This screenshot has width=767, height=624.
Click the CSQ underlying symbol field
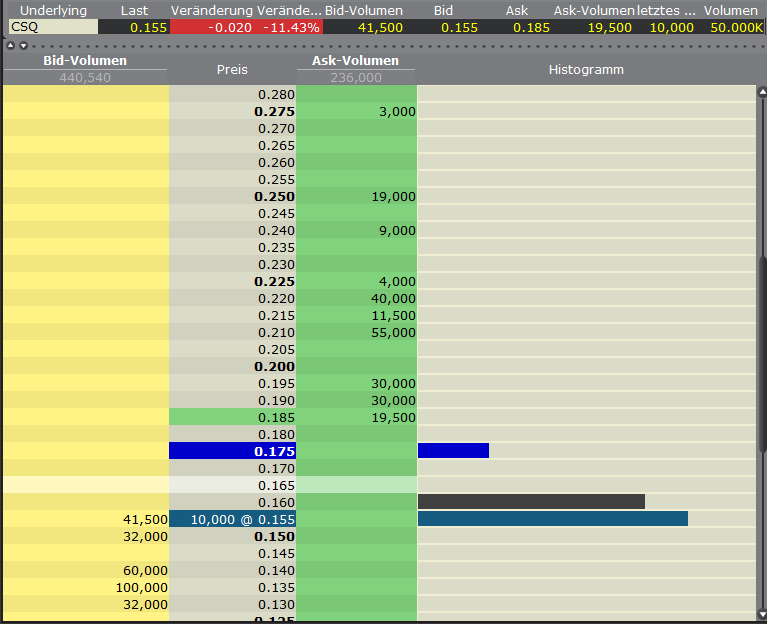point(50,27)
